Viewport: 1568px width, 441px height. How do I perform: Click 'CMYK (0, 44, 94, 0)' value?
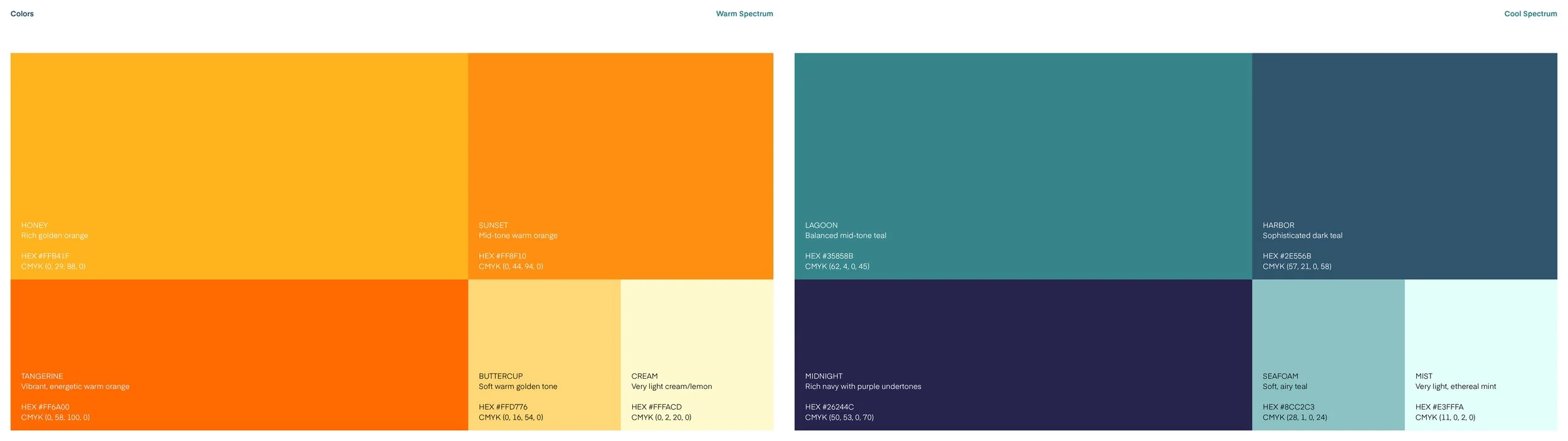tap(511, 267)
